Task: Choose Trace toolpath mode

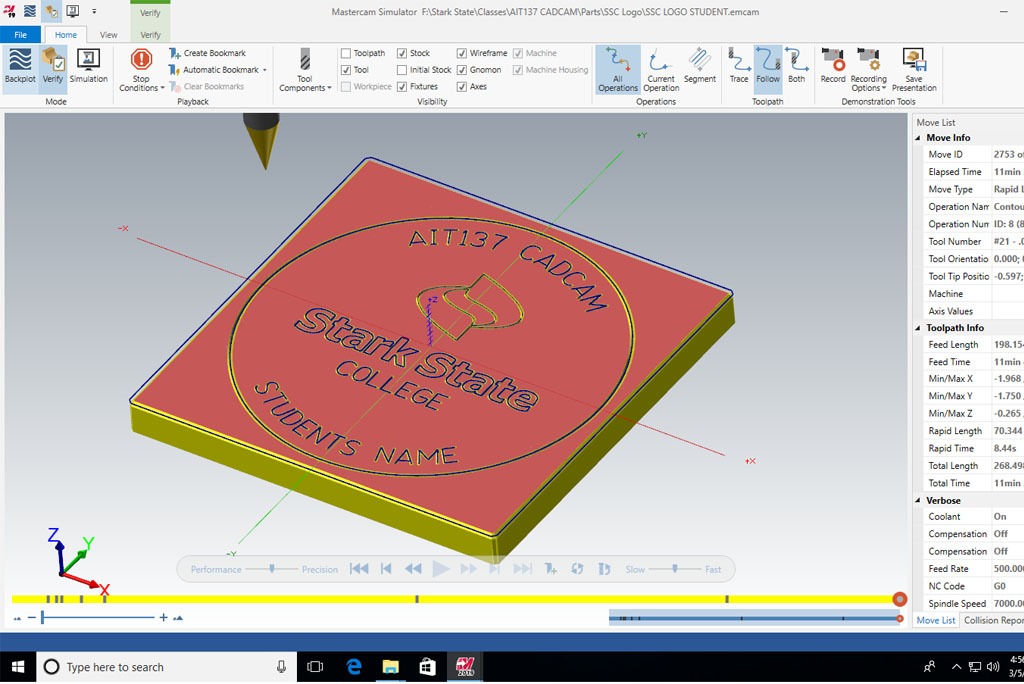Action: point(739,65)
